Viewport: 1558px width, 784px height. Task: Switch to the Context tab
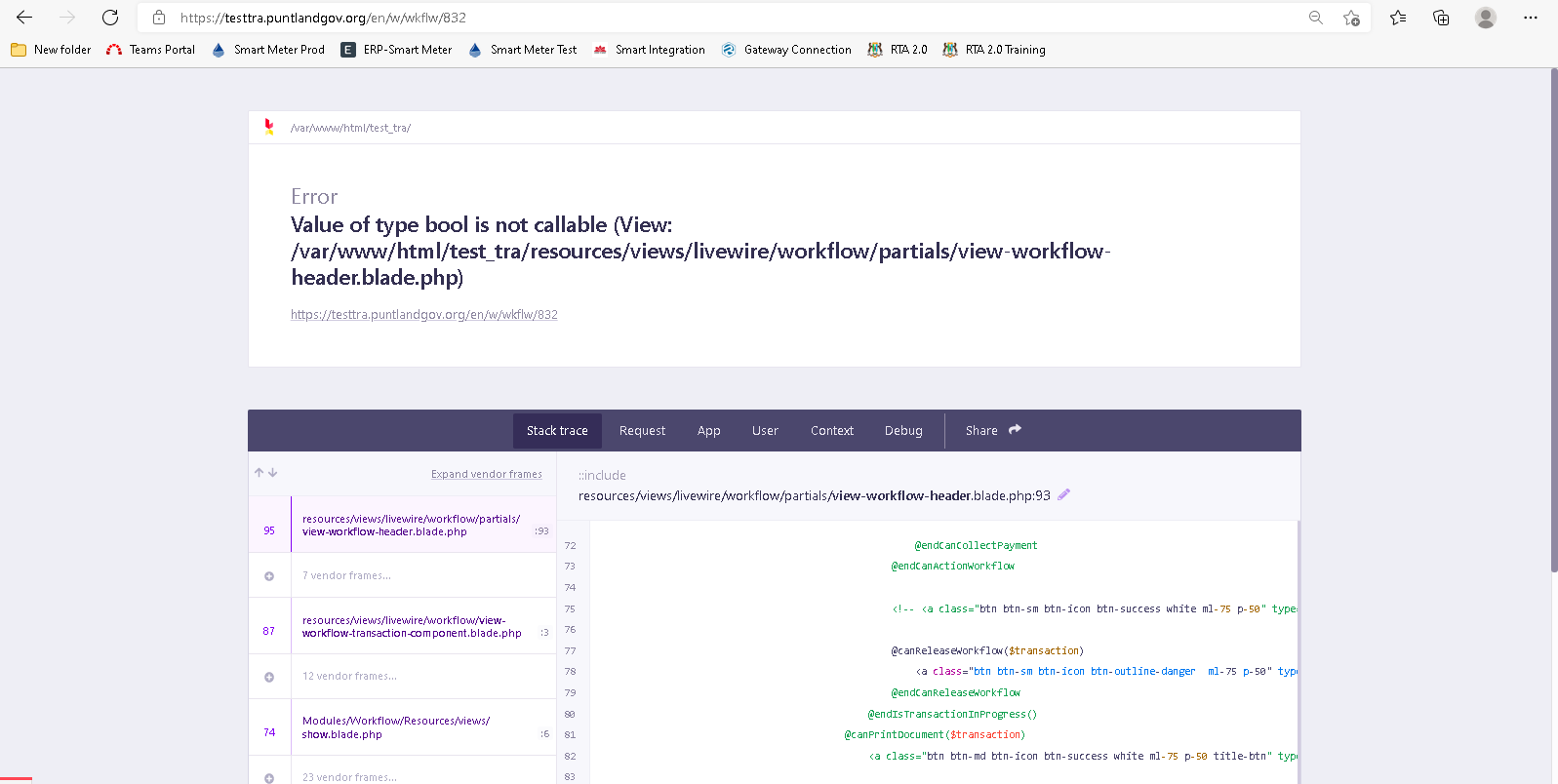[832, 430]
